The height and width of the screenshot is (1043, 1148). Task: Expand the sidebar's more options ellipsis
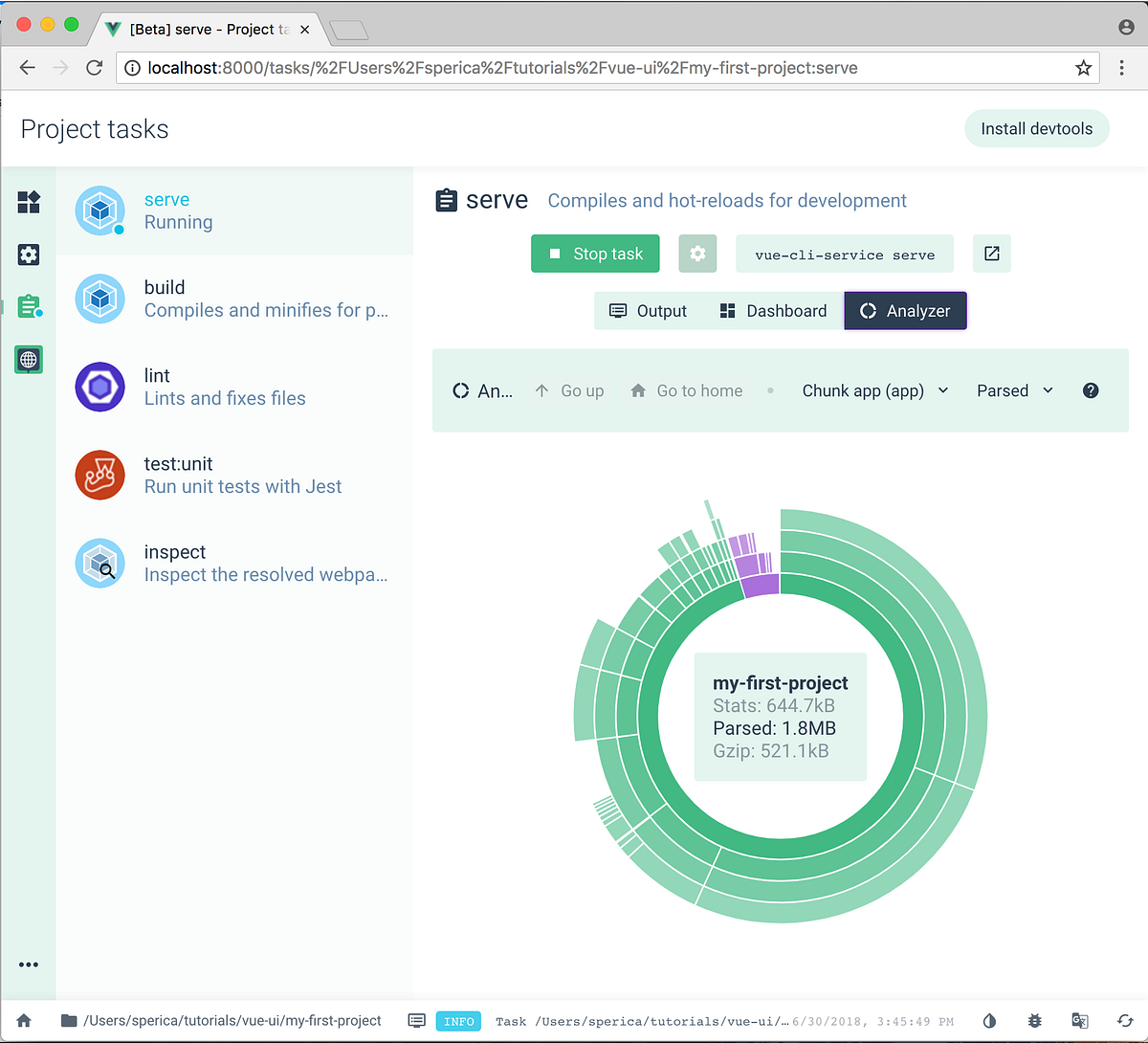coord(29,965)
